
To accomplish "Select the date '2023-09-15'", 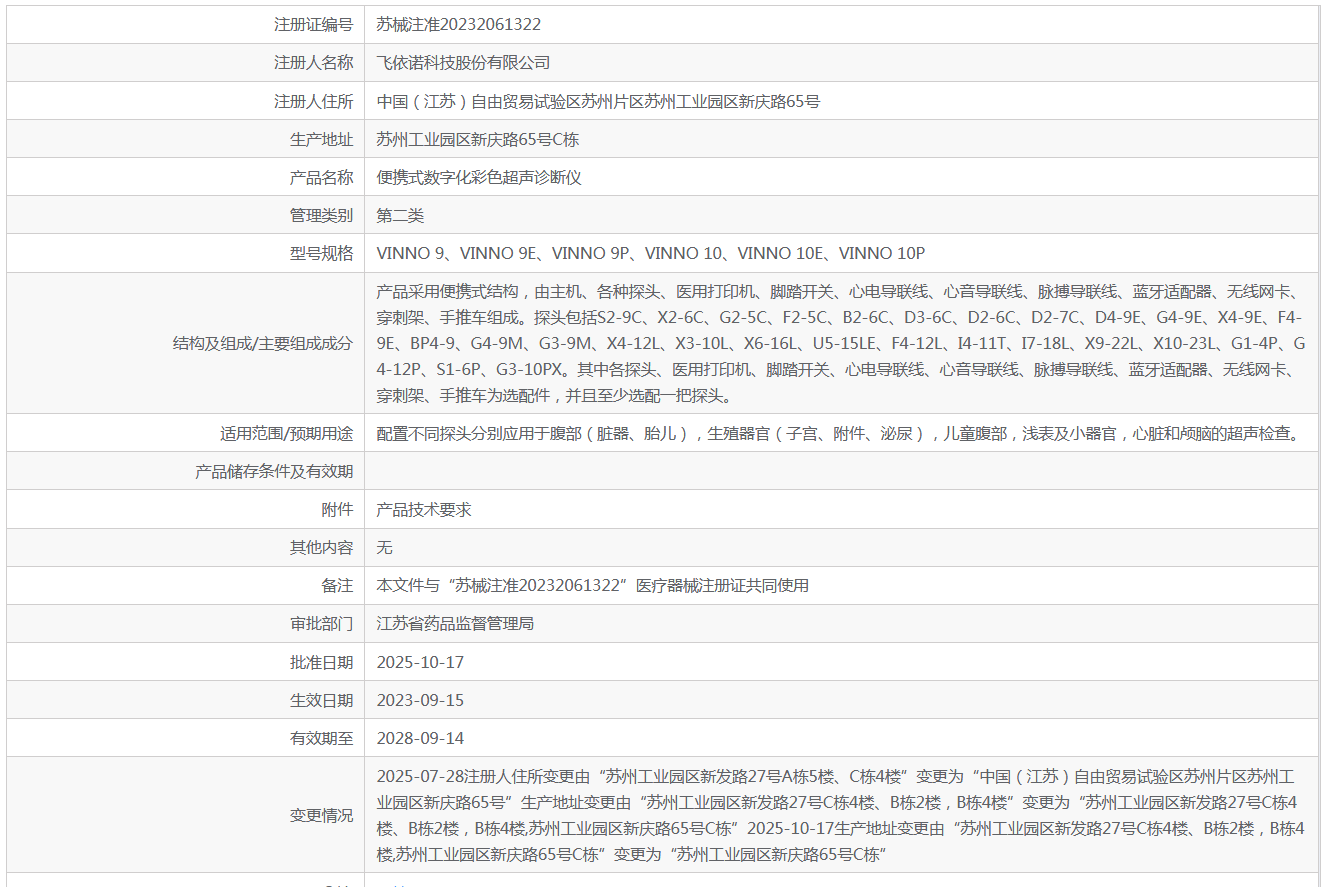I will 421,700.
